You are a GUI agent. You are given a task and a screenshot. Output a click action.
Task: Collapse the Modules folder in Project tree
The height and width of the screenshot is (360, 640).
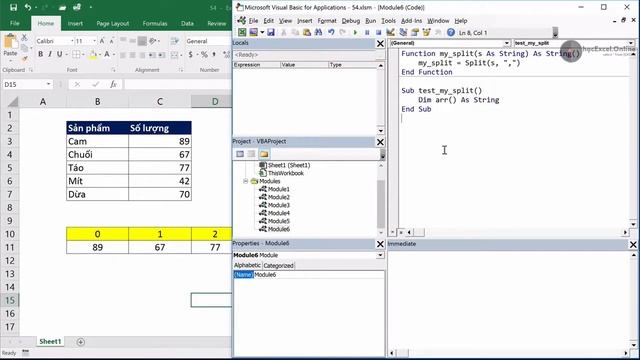[246, 181]
